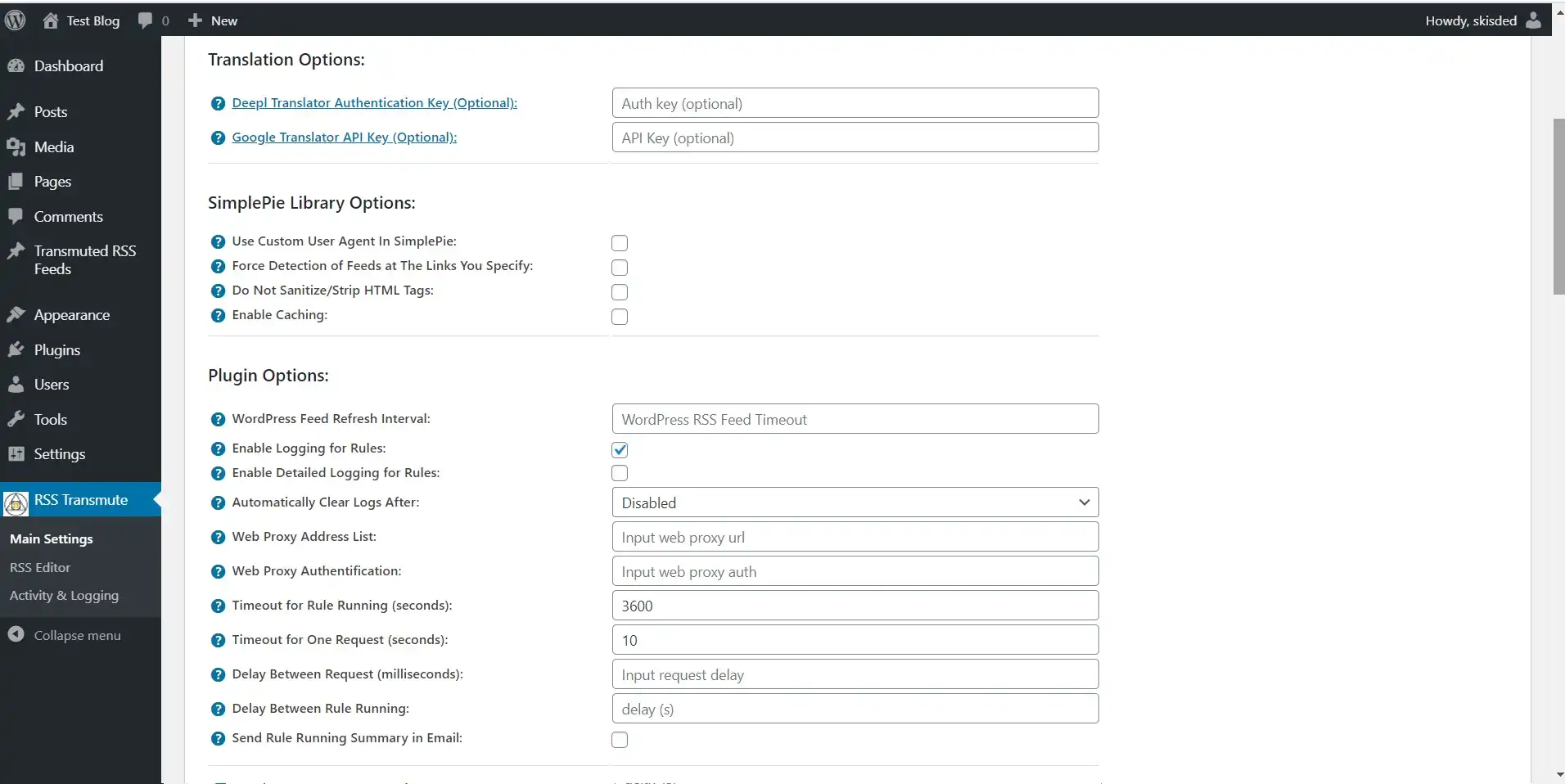Select the Comments sidebar icon
The image size is (1565, 784).
[18, 216]
